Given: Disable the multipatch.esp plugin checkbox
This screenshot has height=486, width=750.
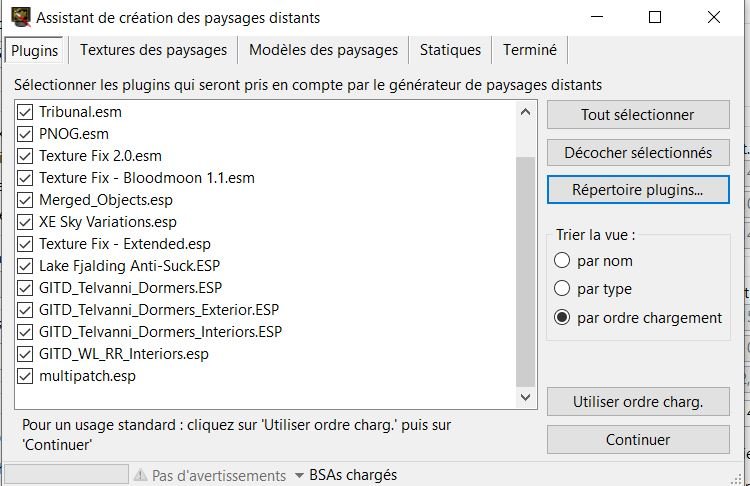Looking at the screenshot, I should coord(25,376).
